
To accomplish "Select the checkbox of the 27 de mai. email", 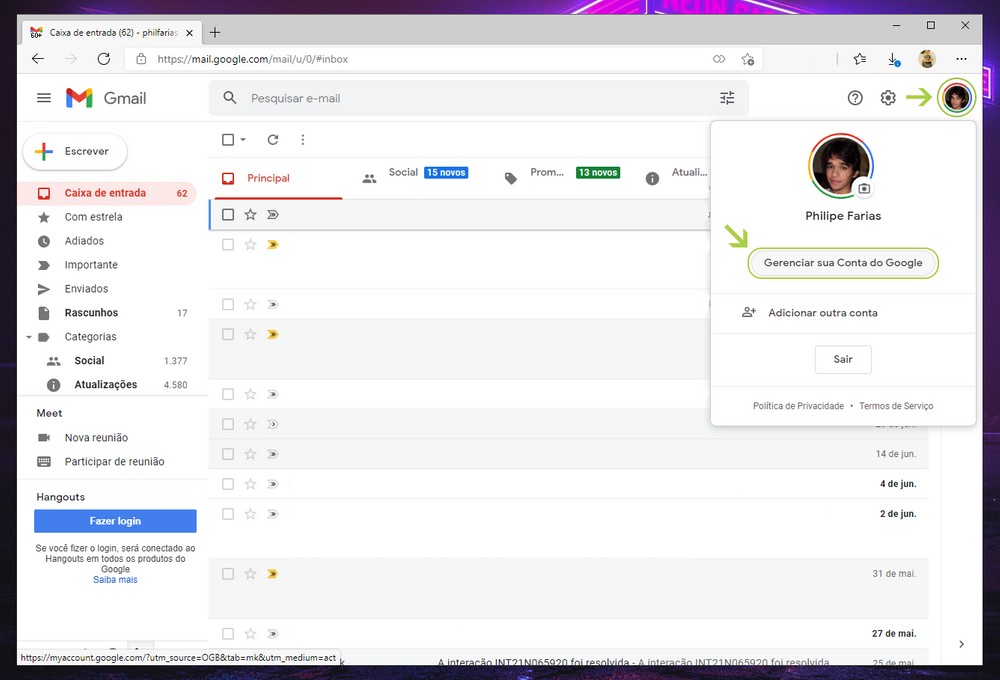I will pos(228,633).
